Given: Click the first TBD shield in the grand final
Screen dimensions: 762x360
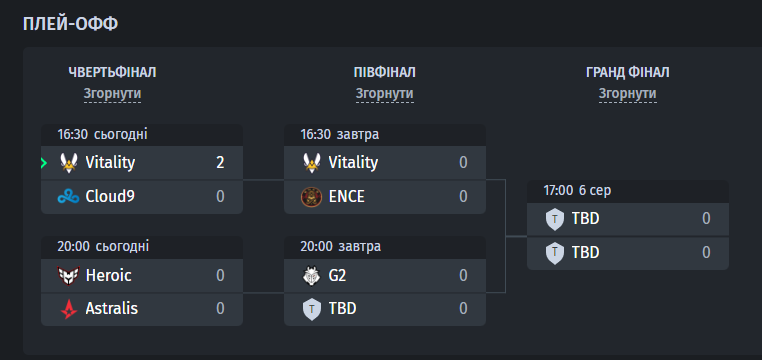Looking at the screenshot, I should (554, 219).
